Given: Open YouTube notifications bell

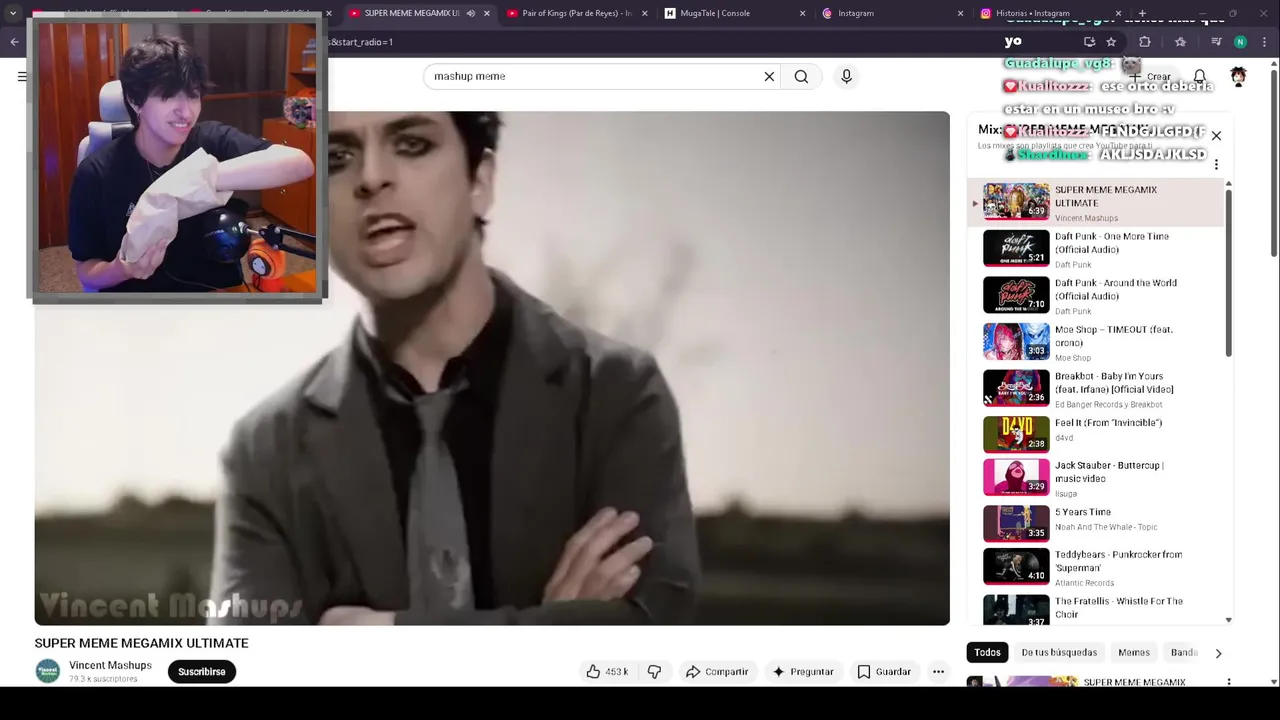Looking at the screenshot, I should pos(1200,77).
